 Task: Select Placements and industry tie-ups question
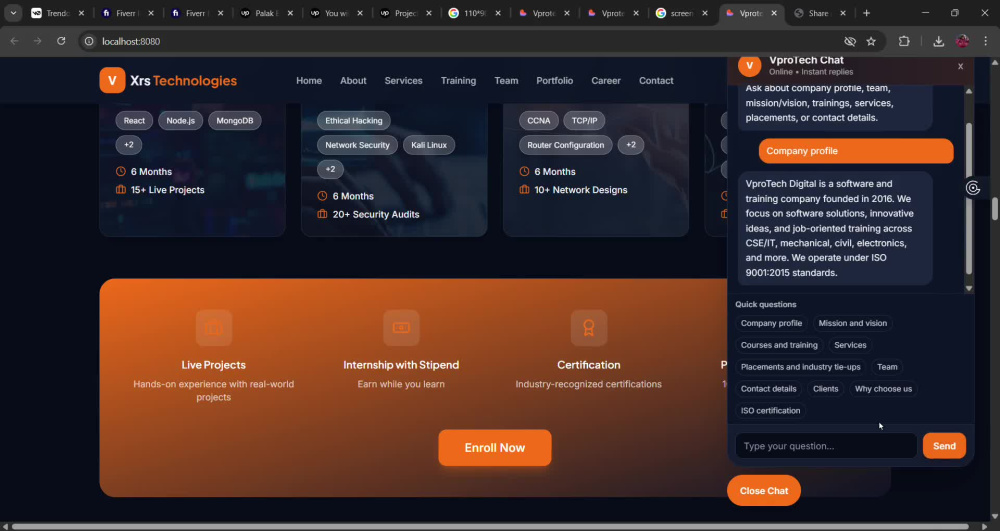800,367
